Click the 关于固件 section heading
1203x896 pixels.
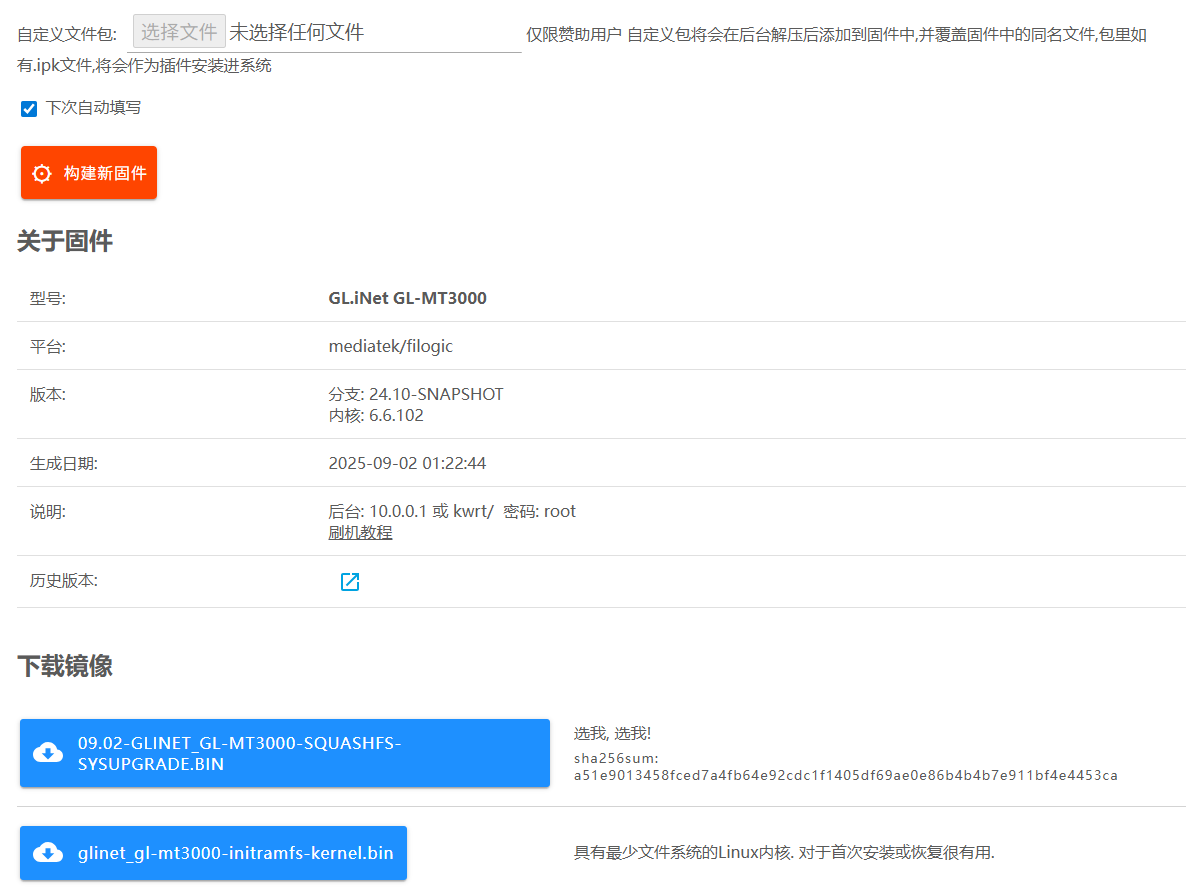click(65, 241)
